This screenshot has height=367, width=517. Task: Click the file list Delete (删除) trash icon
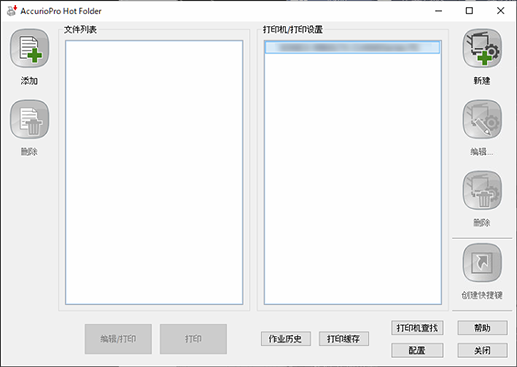tap(29, 119)
